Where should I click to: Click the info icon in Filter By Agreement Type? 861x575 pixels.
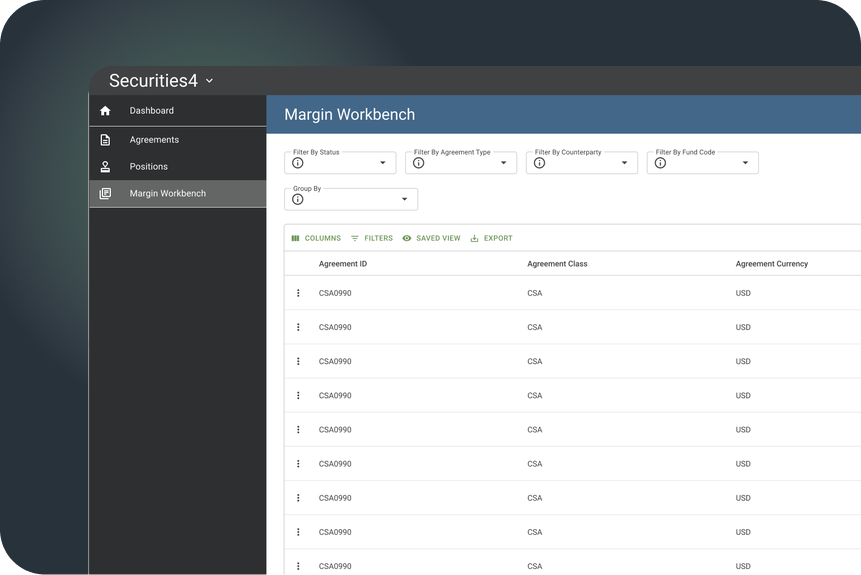(x=418, y=163)
